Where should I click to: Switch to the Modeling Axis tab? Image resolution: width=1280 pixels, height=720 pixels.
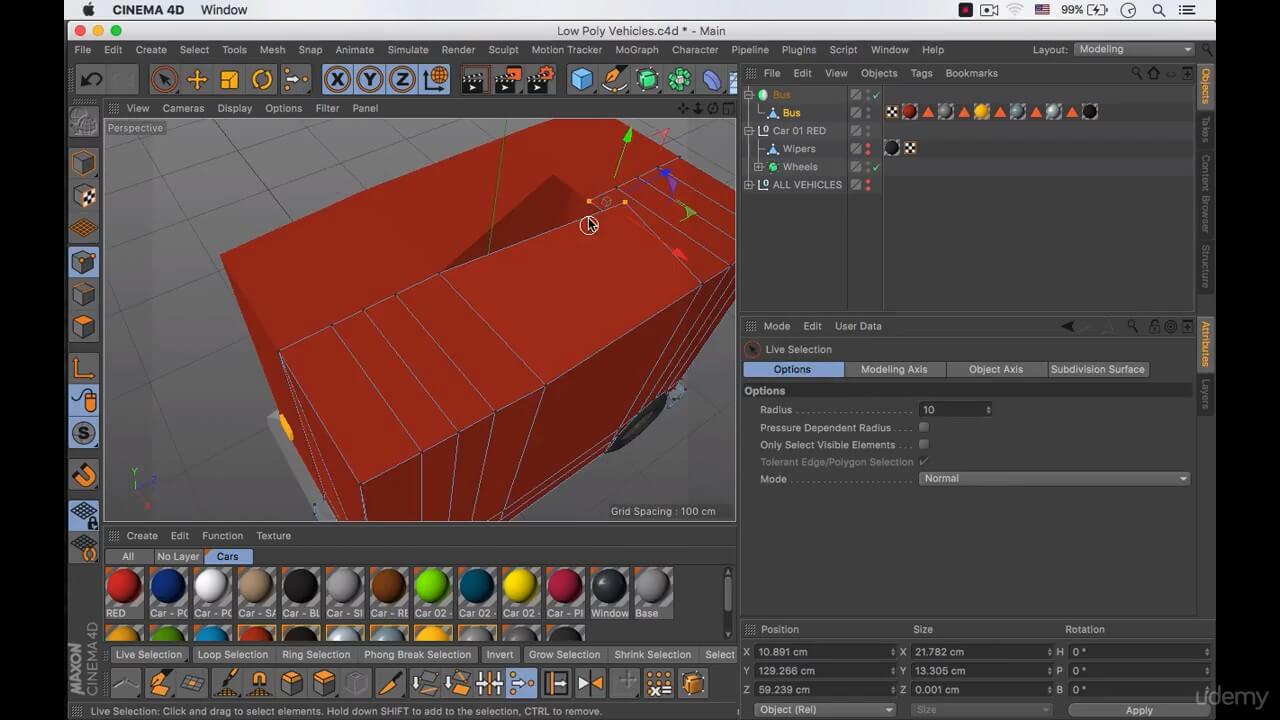(894, 369)
